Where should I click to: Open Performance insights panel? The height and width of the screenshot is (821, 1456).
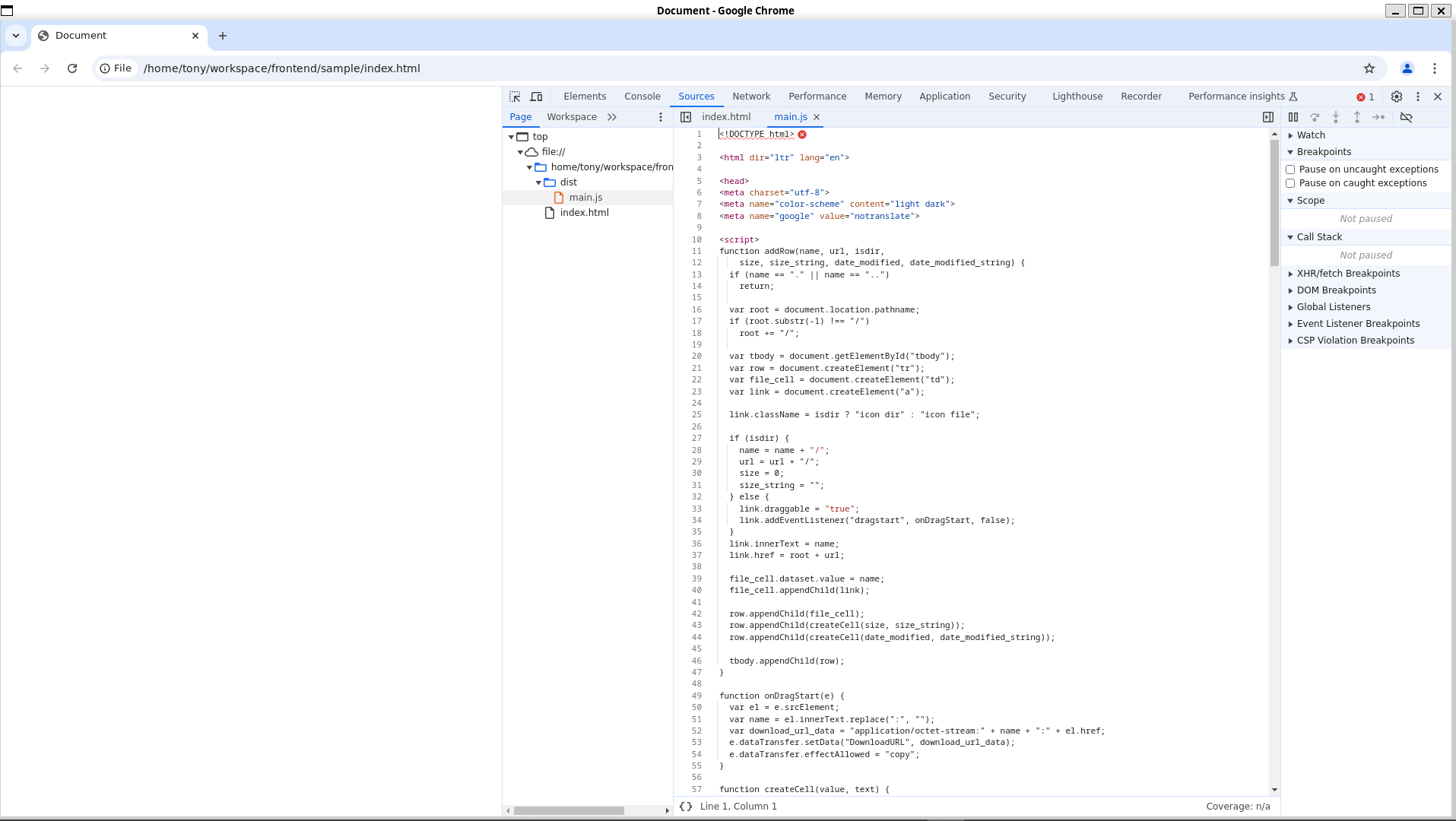point(1243,97)
